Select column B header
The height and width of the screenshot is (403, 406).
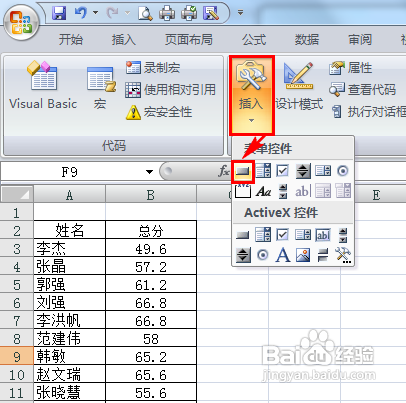point(151,194)
